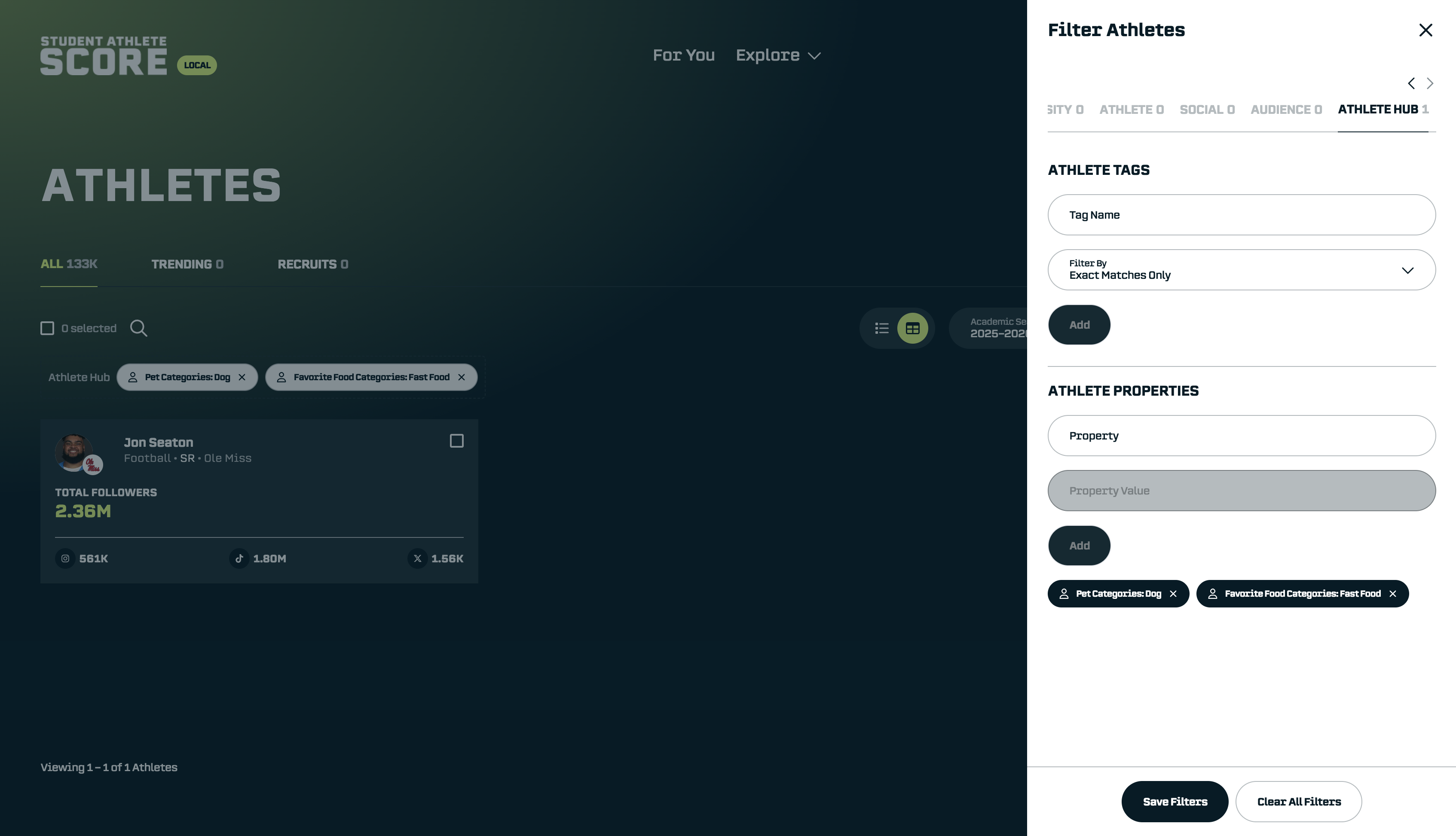Screen dimensions: 1456x836
Task: Switch to list view icon
Action: point(882,328)
